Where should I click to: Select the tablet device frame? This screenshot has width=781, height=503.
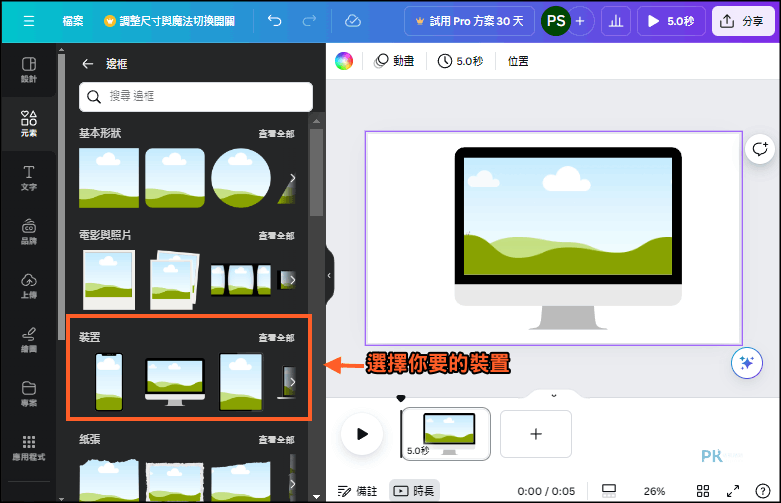(241, 382)
